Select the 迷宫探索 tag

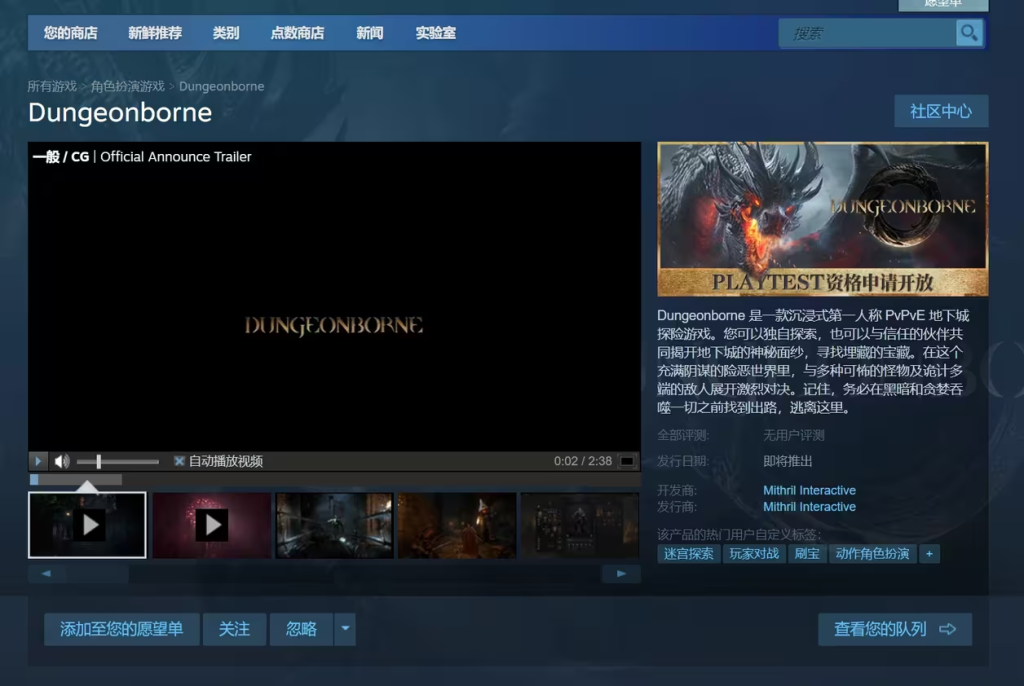pos(688,554)
